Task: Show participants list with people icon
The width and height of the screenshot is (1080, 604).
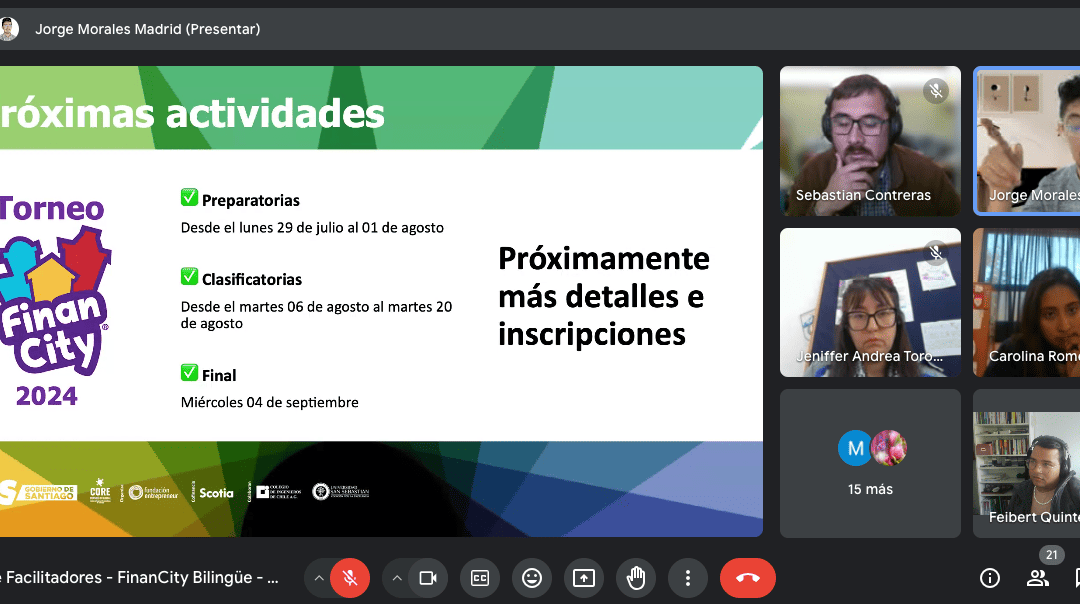Action: coord(1037,578)
